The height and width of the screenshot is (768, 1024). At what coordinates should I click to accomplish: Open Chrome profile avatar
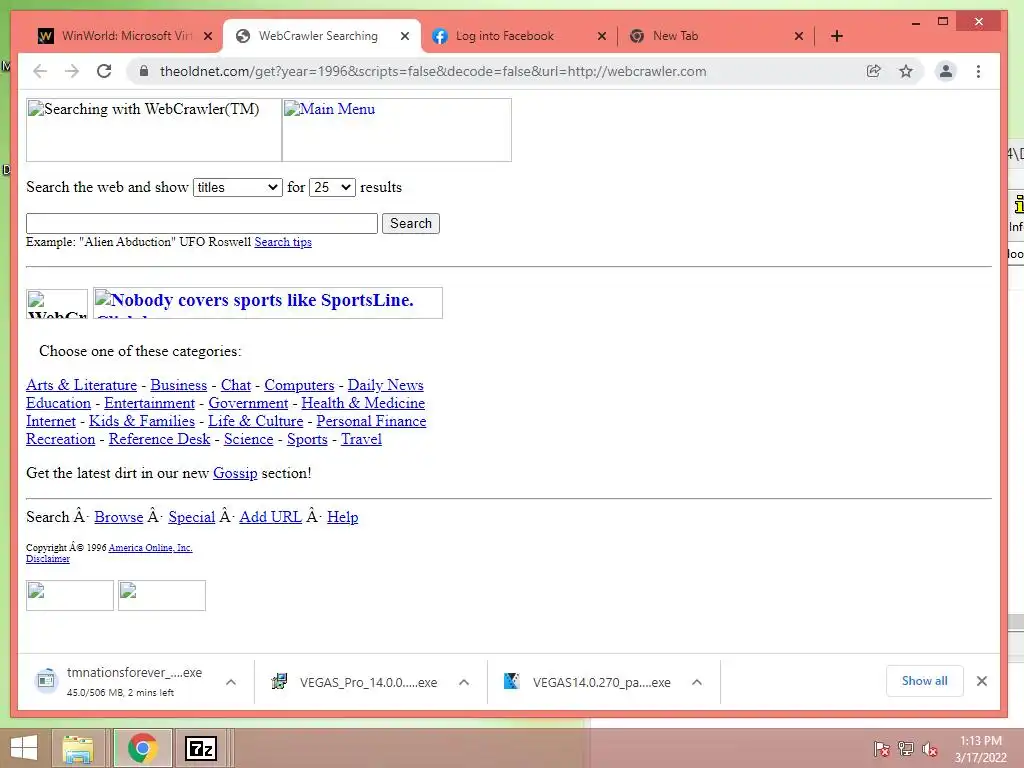945,71
